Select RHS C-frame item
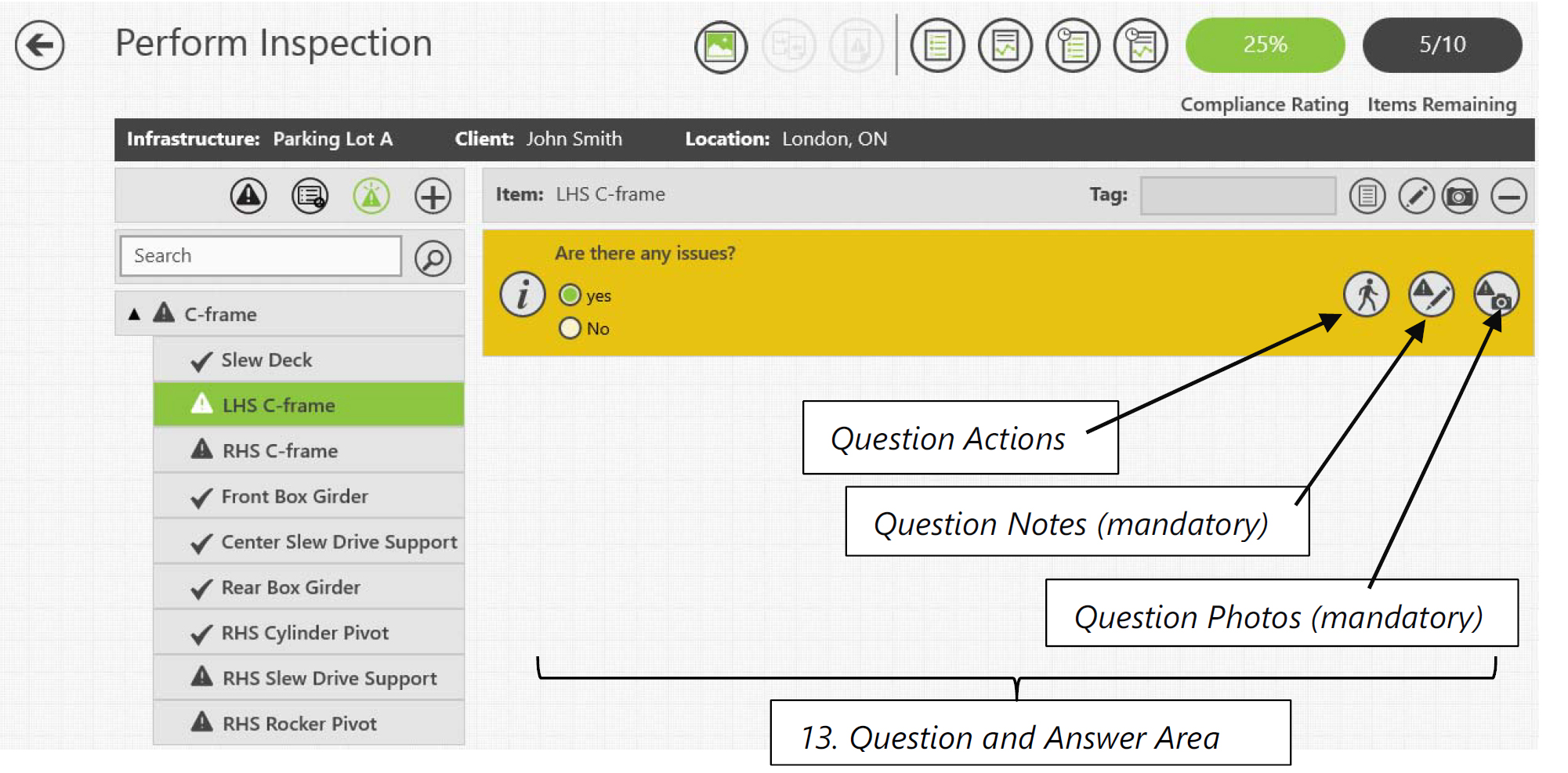This screenshot has width=1568, height=773. pos(280,451)
